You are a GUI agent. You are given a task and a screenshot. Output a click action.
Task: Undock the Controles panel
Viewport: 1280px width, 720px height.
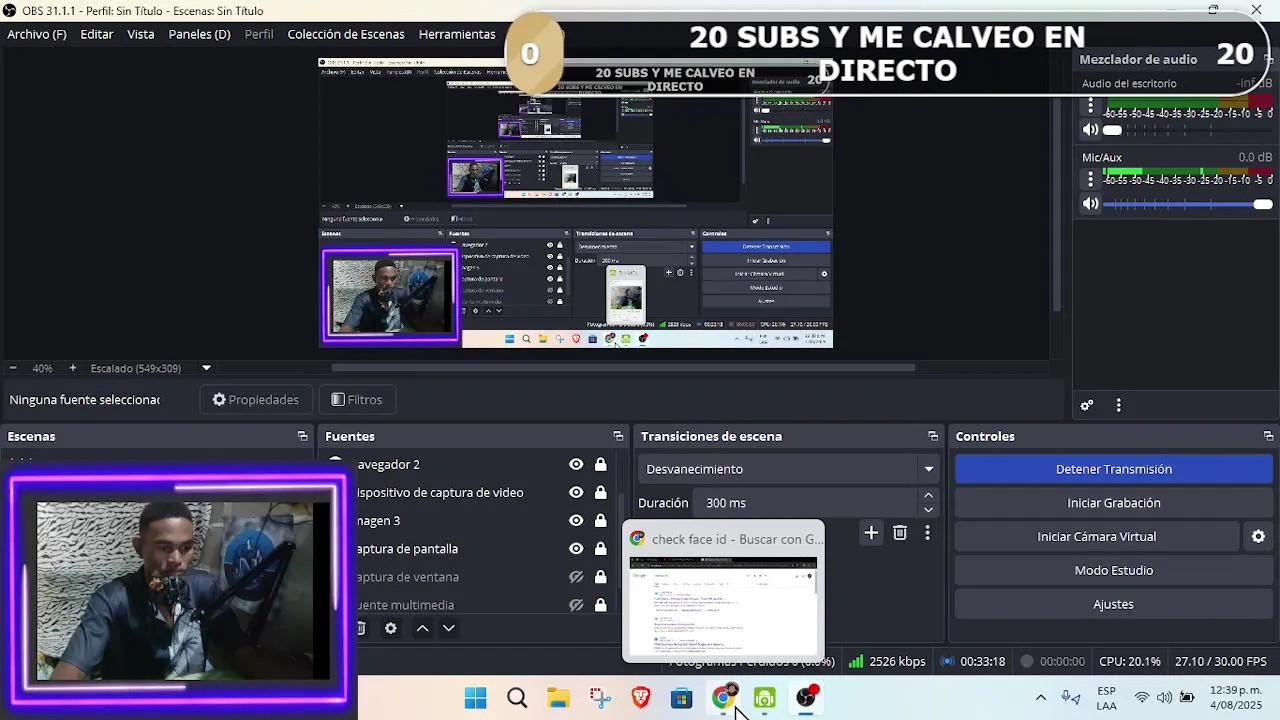(1268, 436)
